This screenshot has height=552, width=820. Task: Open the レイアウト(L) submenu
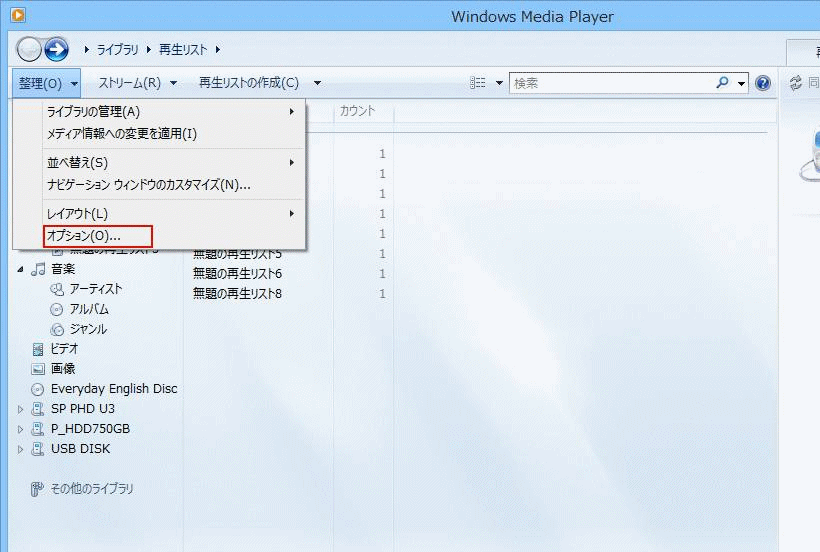[174, 214]
